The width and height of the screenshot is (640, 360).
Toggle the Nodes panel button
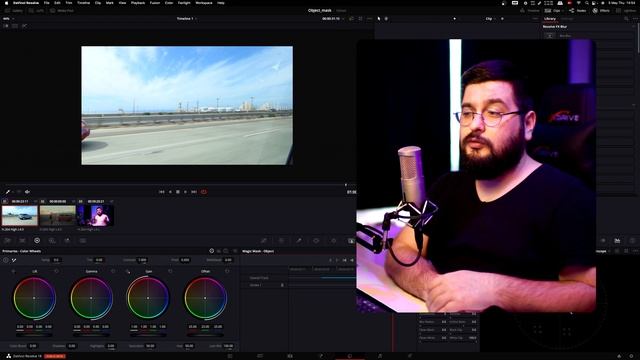pos(578,11)
